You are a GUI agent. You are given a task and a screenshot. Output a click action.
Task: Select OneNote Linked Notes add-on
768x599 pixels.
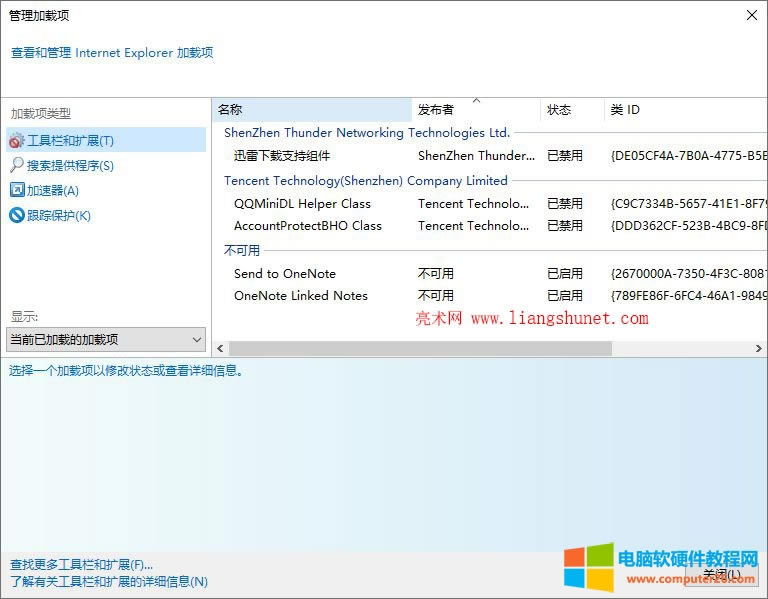(x=301, y=296)
